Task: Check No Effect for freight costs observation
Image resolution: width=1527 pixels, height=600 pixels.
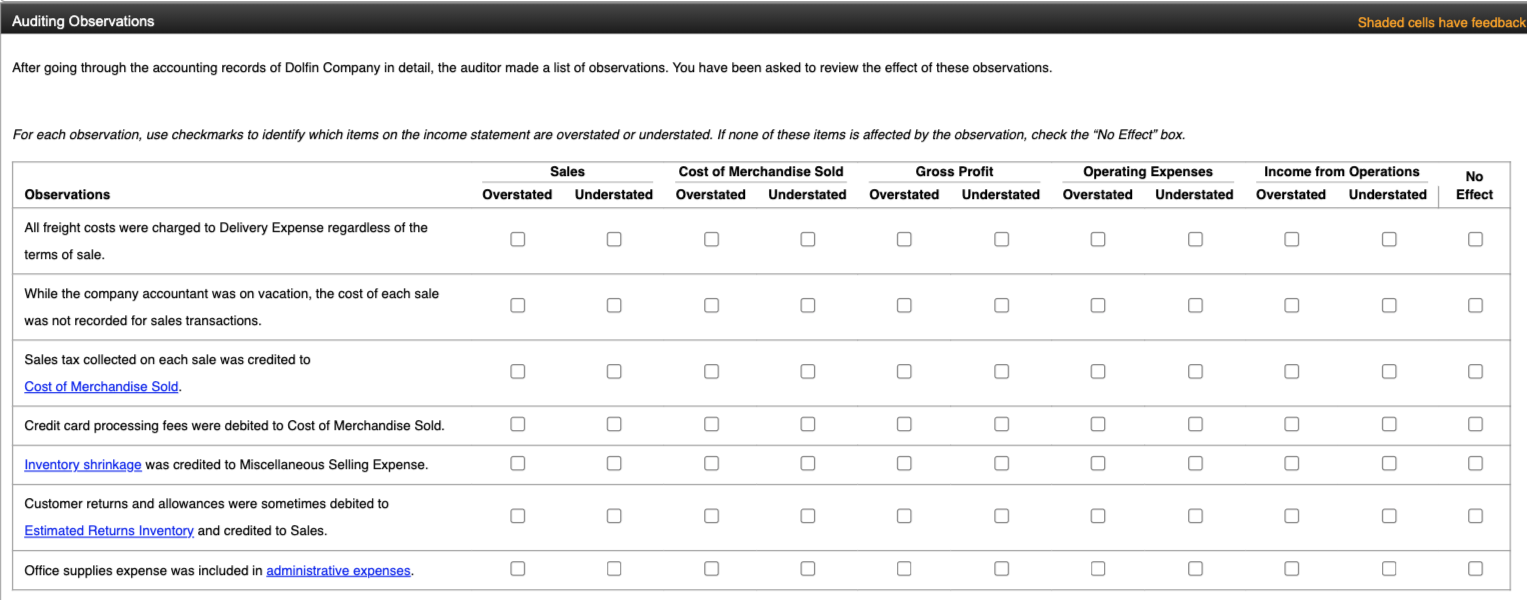Action: (1475, 239)
